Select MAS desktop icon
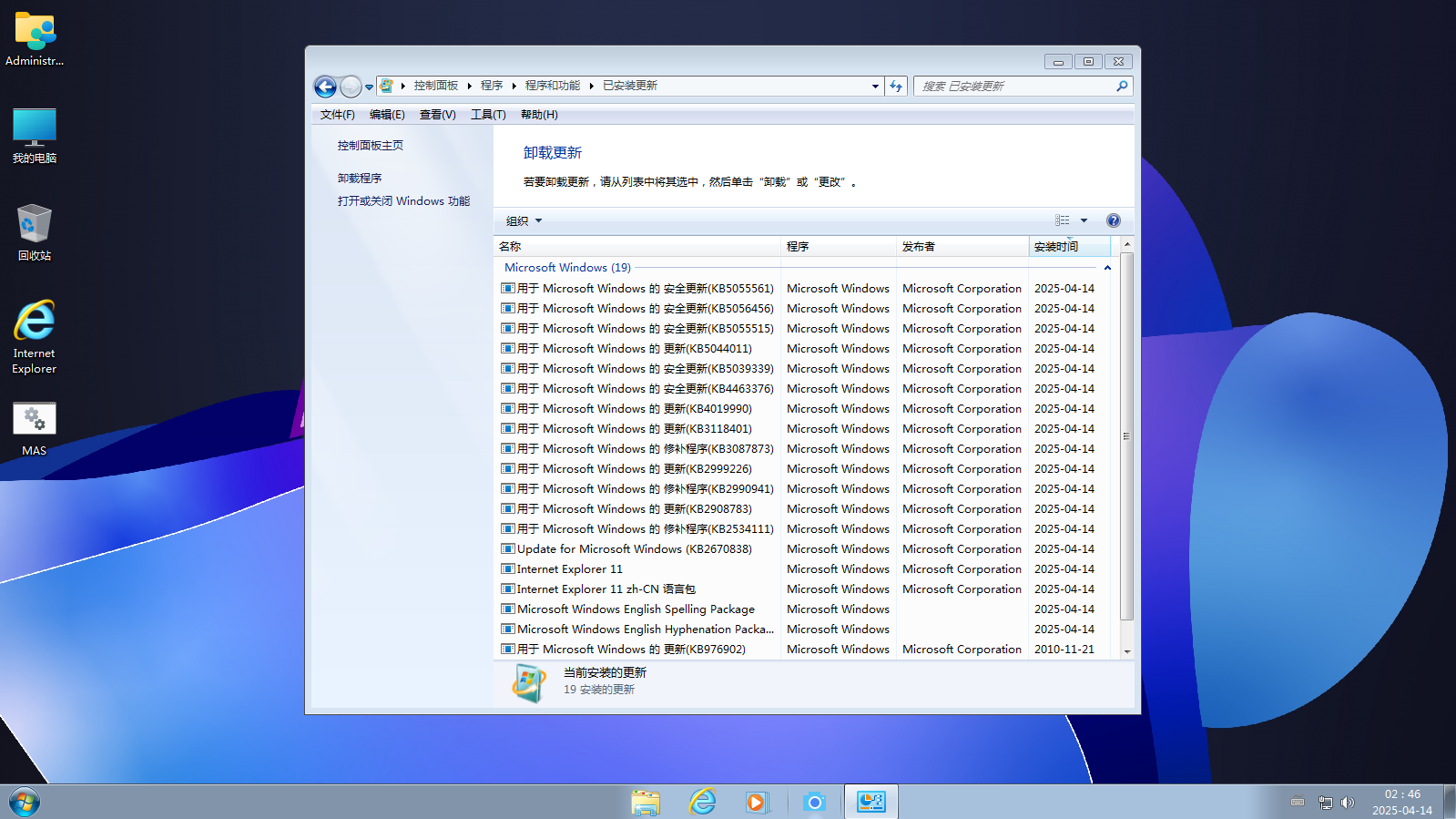The image size is (1456, 819). (x=35, y=429)
